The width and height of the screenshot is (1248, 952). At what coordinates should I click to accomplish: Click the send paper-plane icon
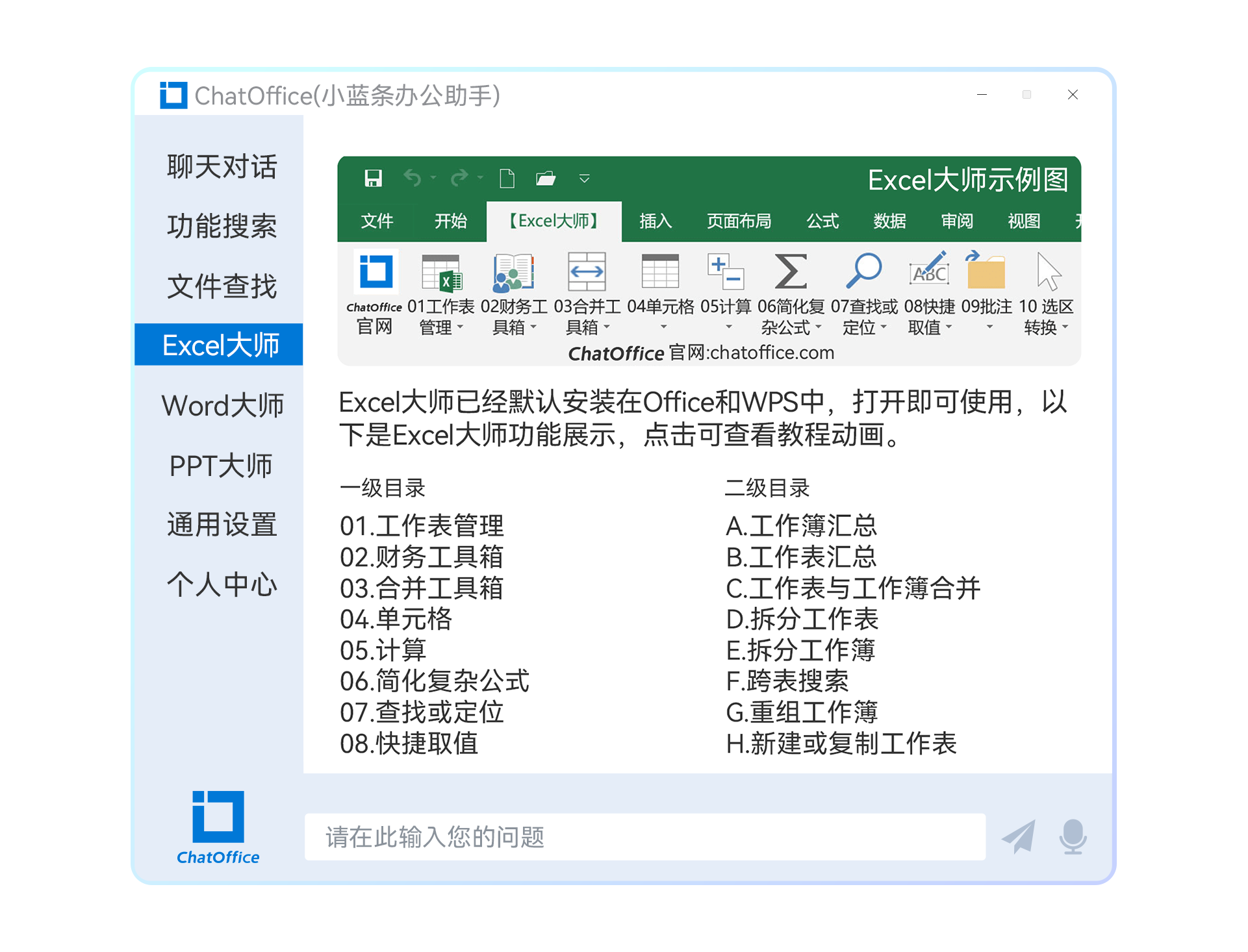1019,836
